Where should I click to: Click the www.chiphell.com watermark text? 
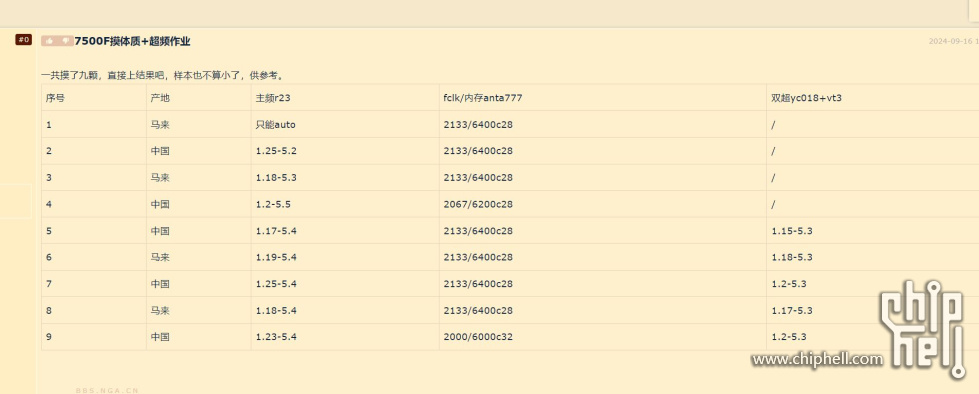(x=817, y=359)
